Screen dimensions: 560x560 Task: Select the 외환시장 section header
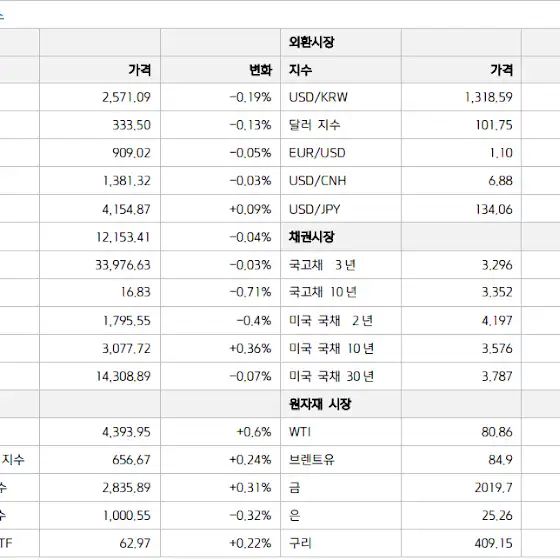coord(311,42)
